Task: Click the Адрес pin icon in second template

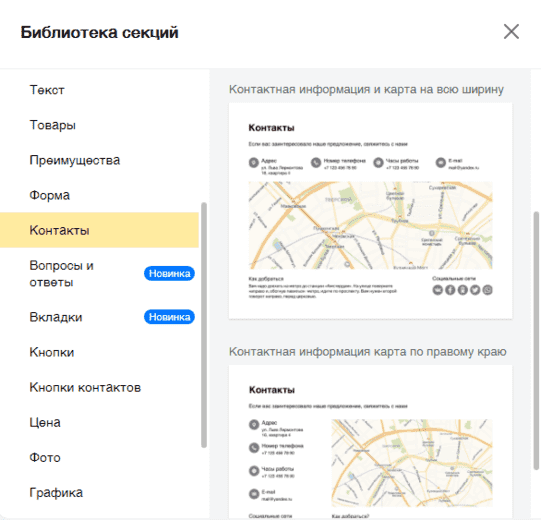Action: [x=254, y=424]
